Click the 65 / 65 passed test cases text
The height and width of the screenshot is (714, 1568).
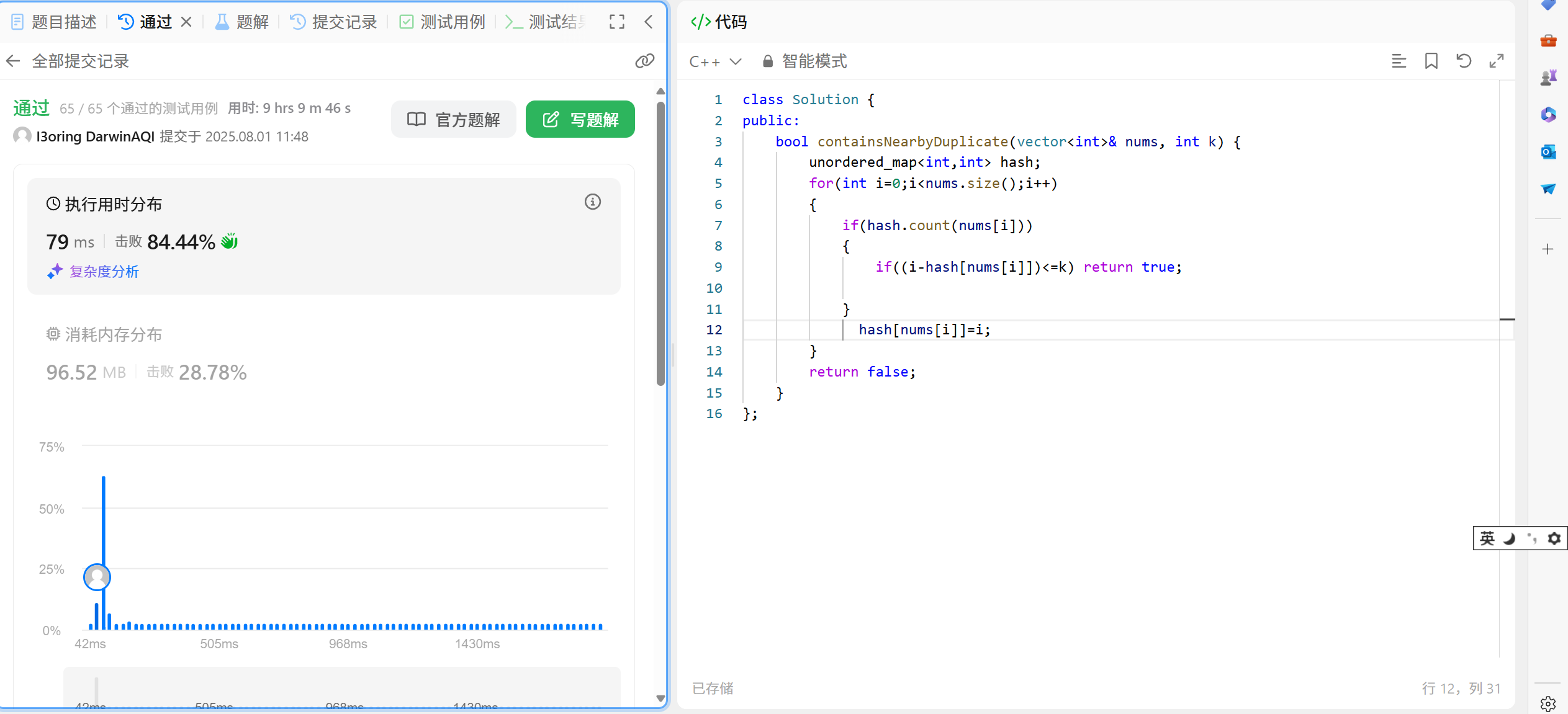coord(138,109)
